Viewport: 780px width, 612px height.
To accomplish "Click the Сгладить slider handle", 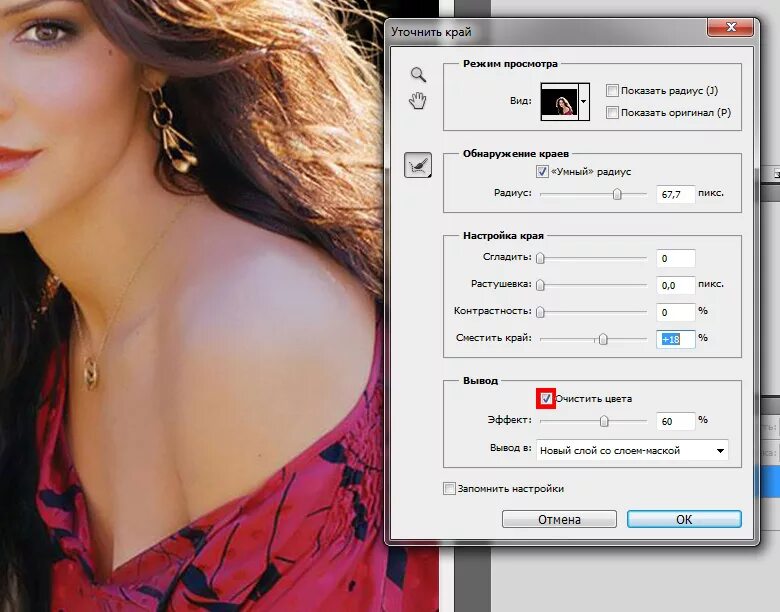I will tap(541, 258).
